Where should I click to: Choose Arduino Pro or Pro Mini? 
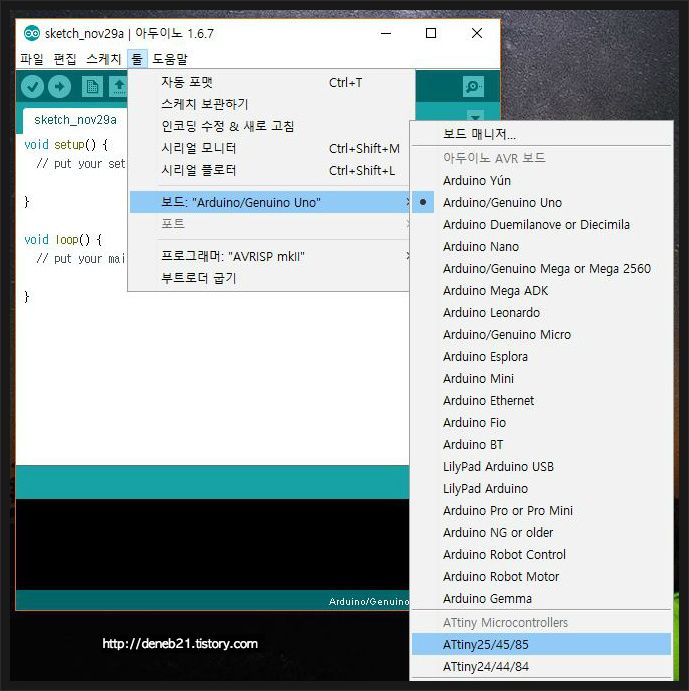pos(541,510)
